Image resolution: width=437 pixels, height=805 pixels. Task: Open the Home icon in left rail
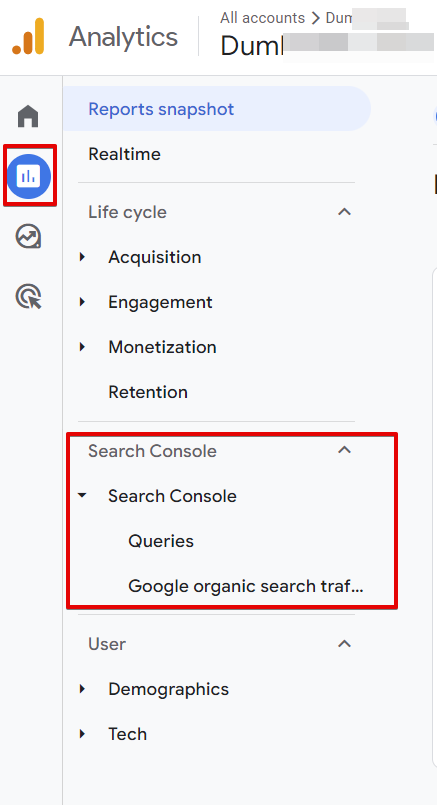(x=28, y=116)
